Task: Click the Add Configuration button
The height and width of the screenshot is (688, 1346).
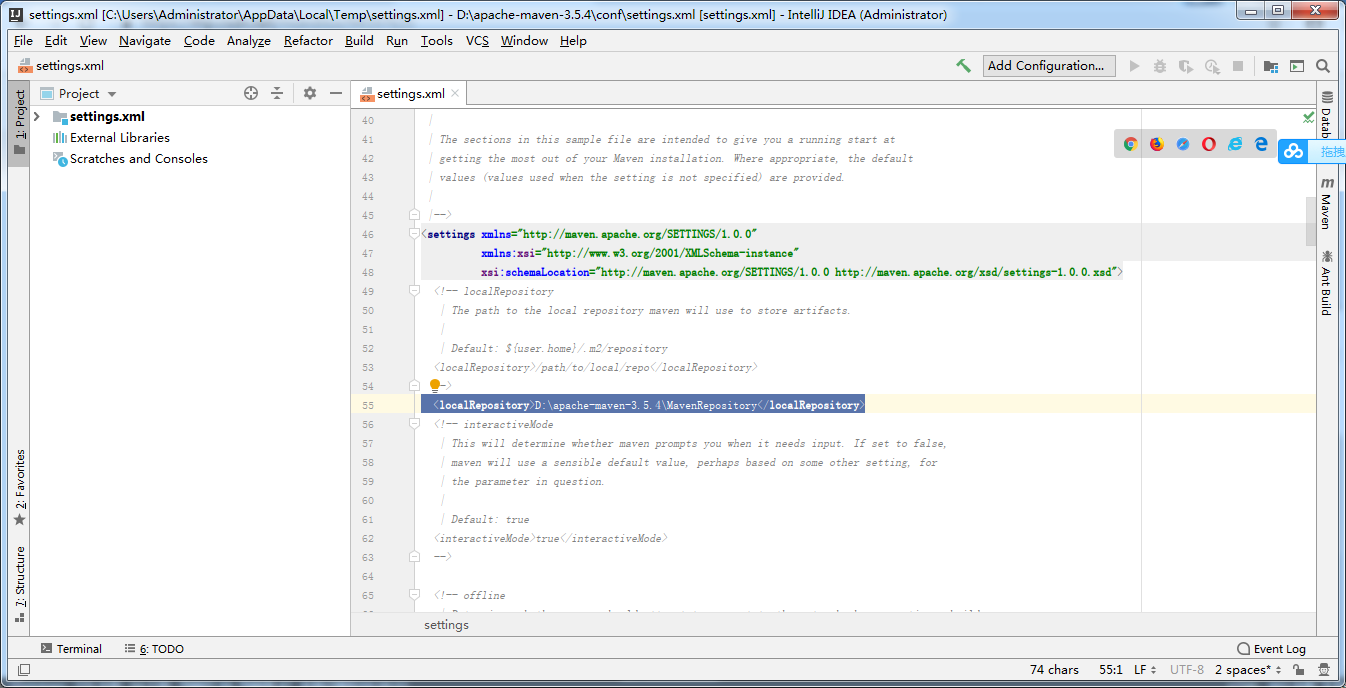Action: click(x=1049, y=65)
